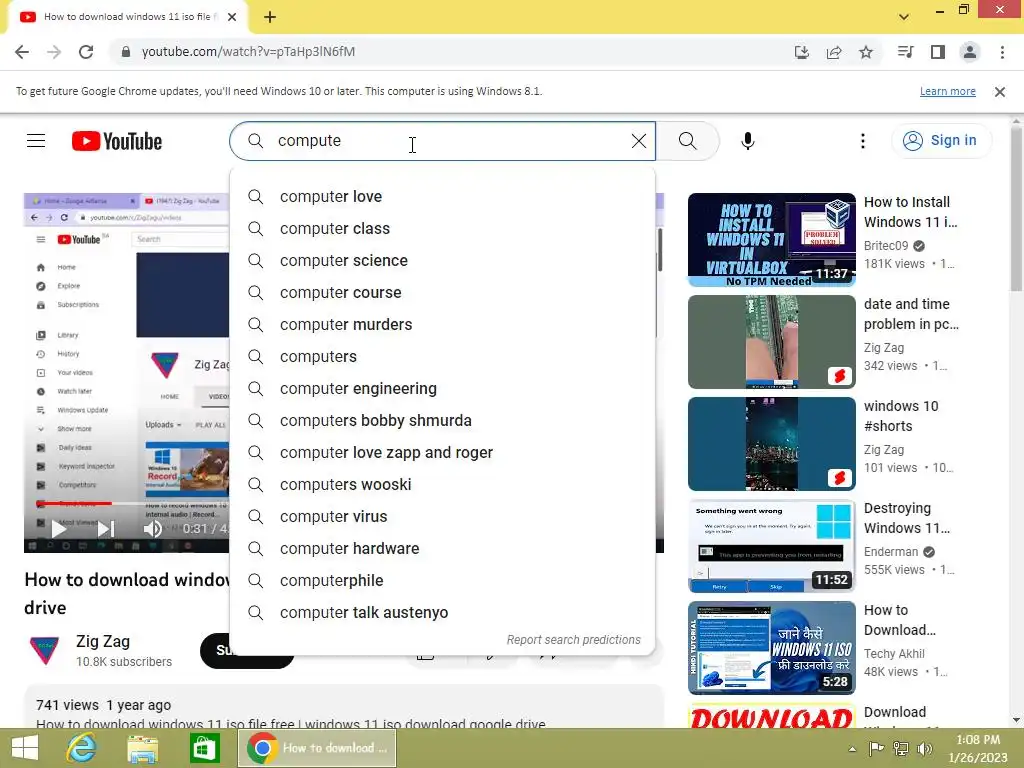Open the Zig Zag channel name

tap(103, 641)
